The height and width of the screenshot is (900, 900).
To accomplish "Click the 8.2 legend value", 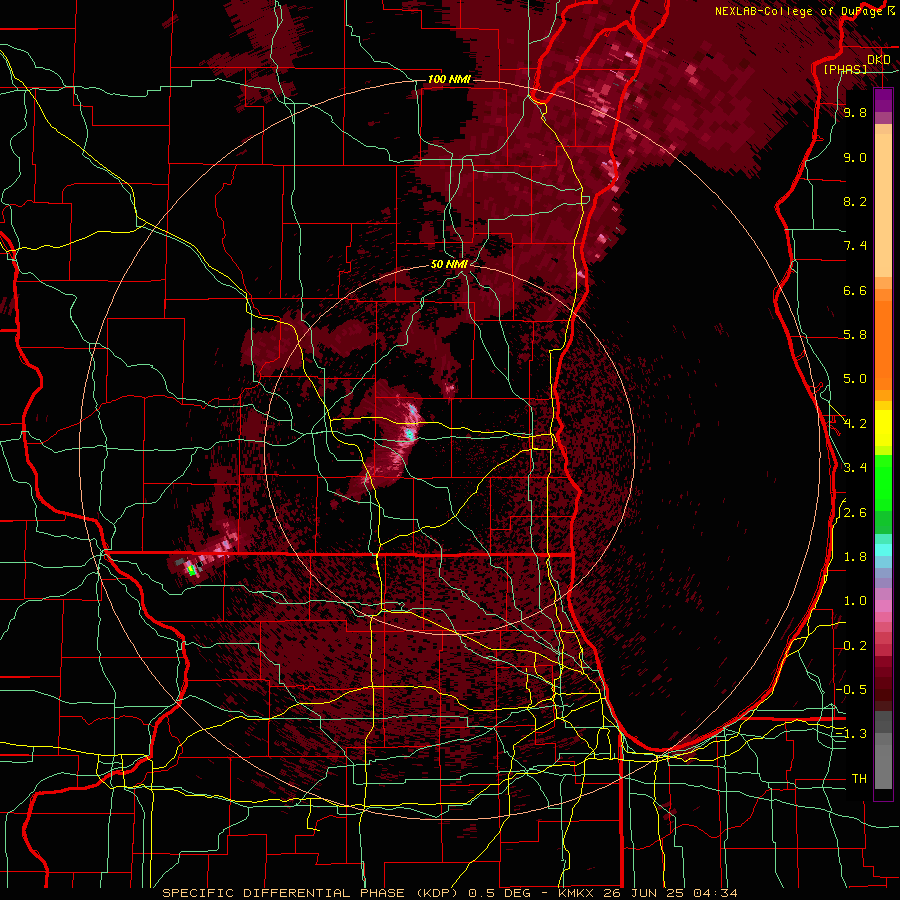I will [x=855, y=201].
